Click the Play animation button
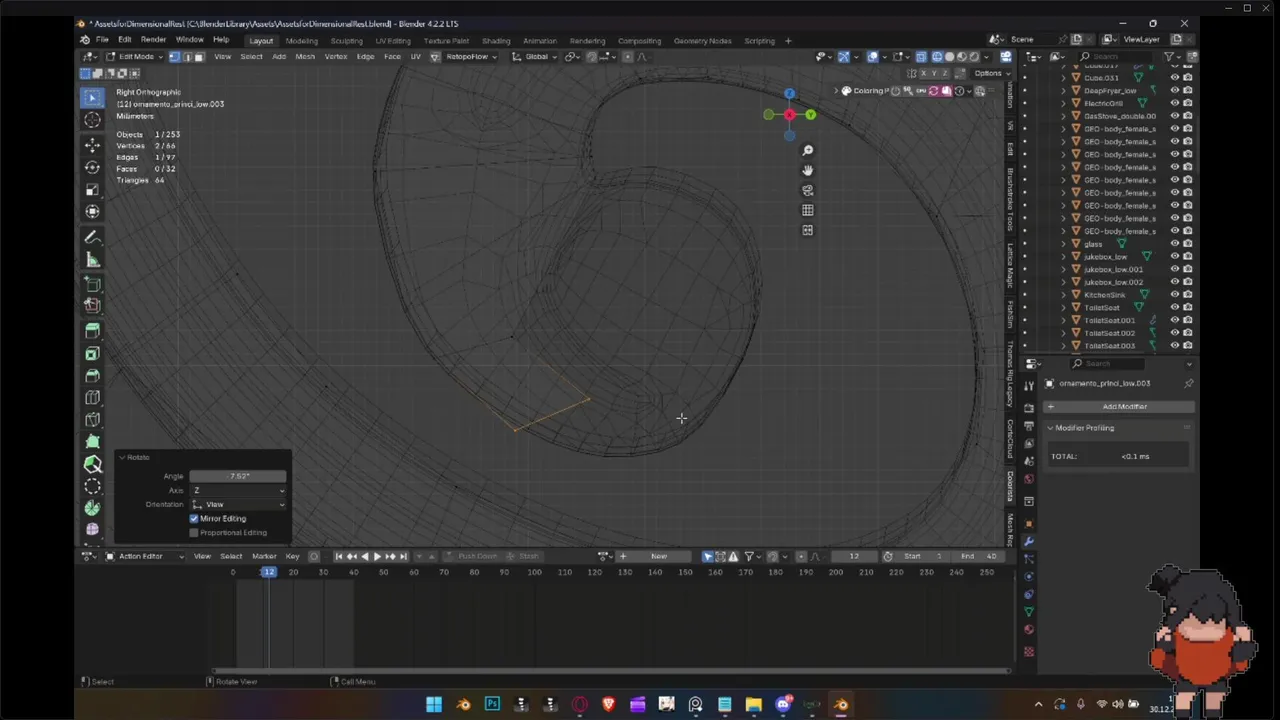Viewport: 1280px width, 720px height. tap(377, 556)
